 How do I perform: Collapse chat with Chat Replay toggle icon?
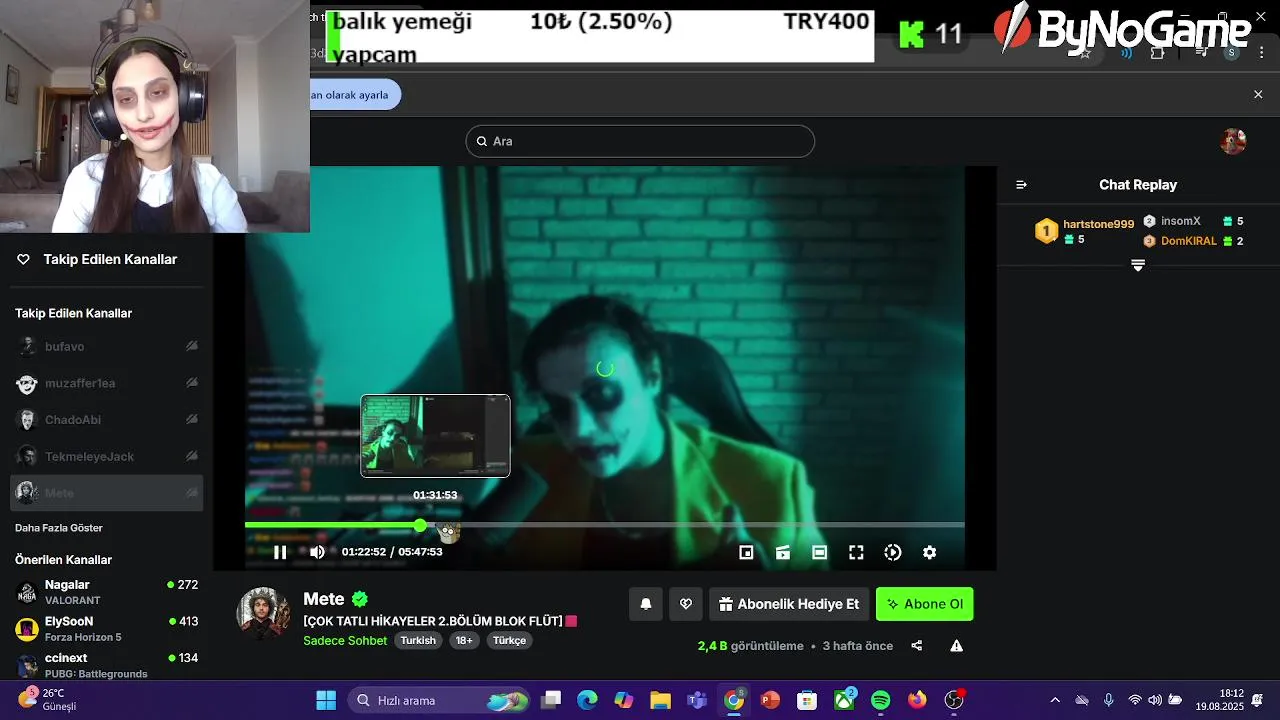pyautogui.click(x=1021, y=185)
